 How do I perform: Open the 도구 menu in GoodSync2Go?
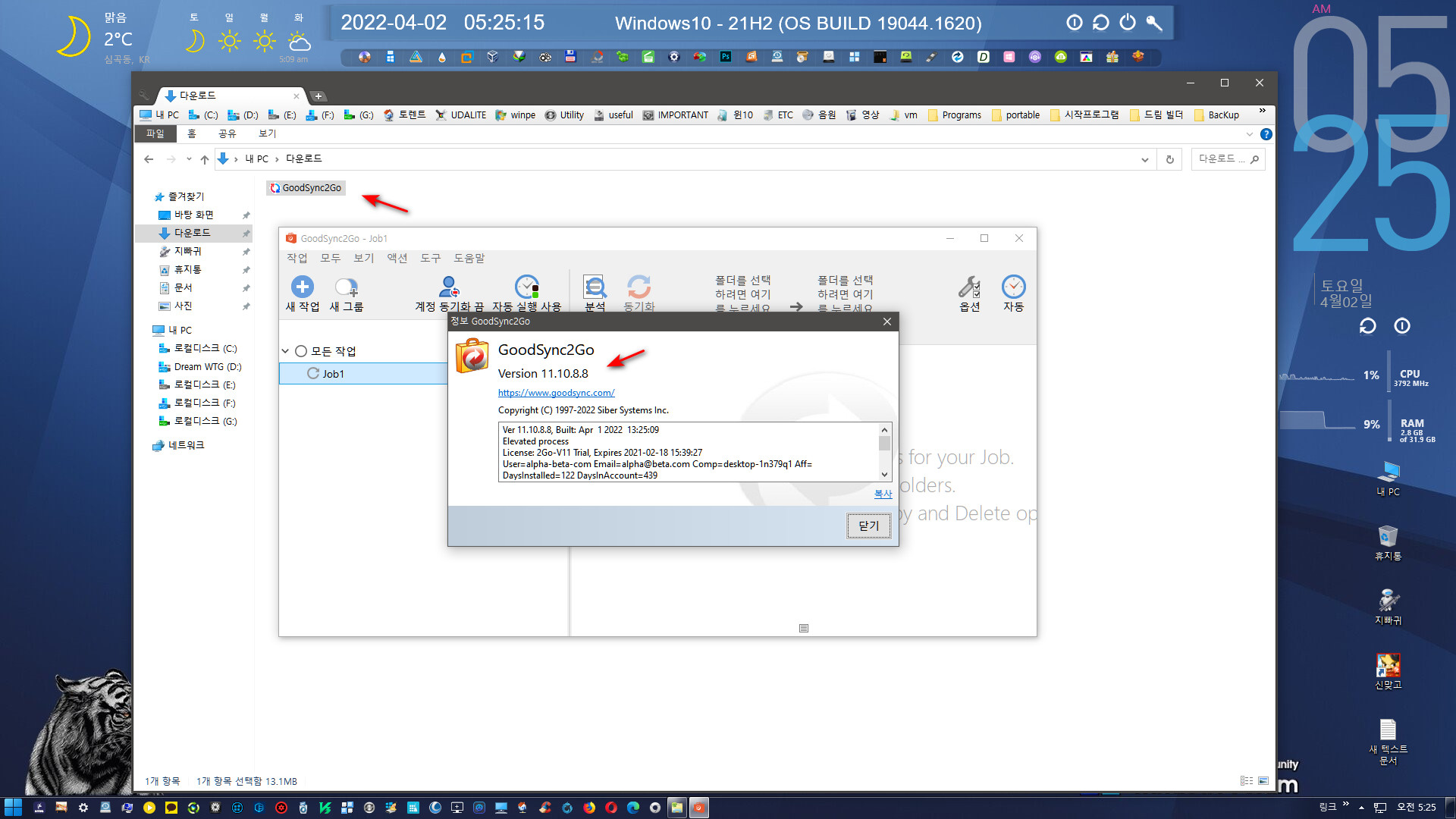431,258
